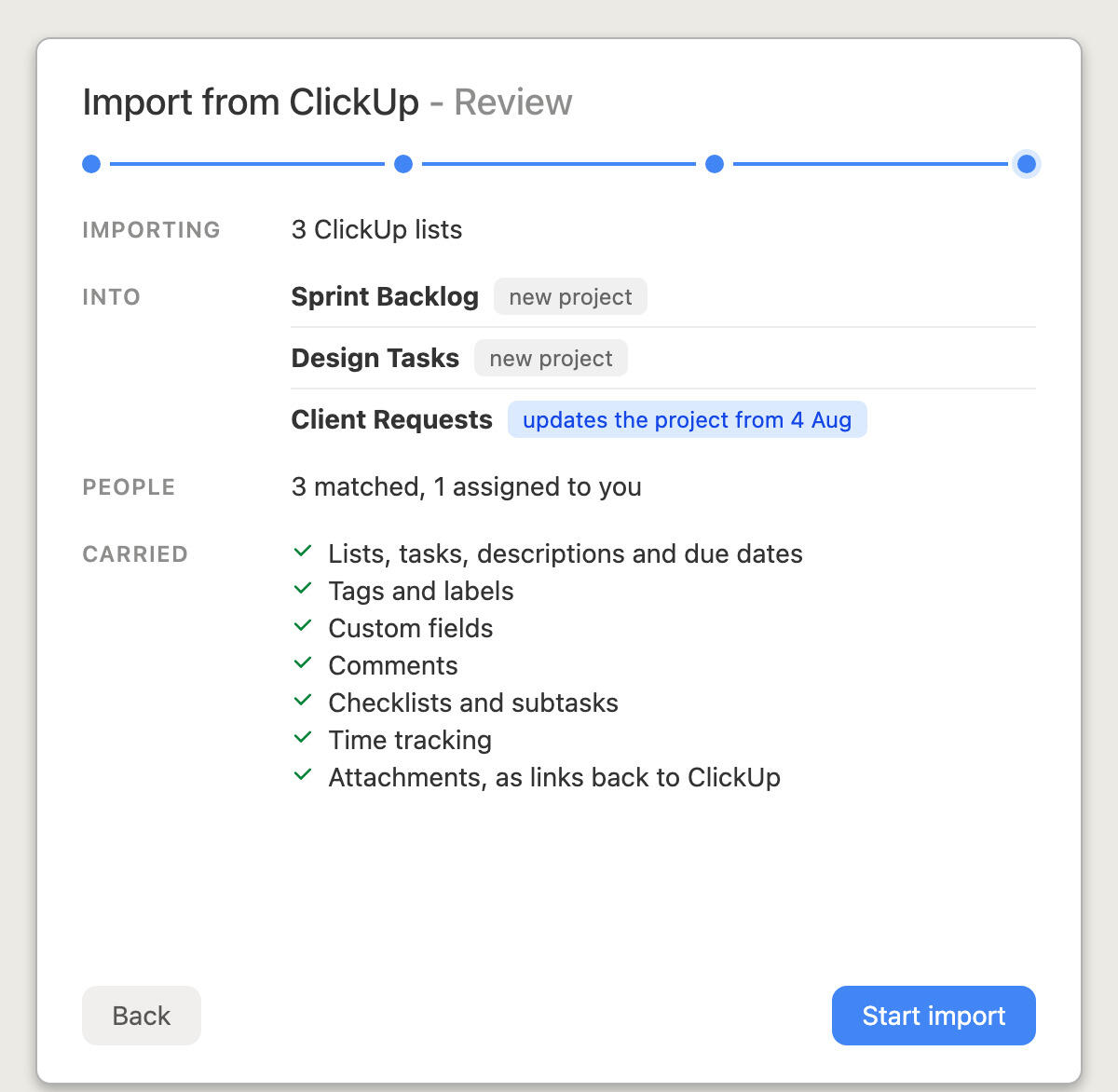The height and width of the screenshot is (1092, 1118).
Task: Click the 'Comments' item
Action: click(x=393, y=665)
